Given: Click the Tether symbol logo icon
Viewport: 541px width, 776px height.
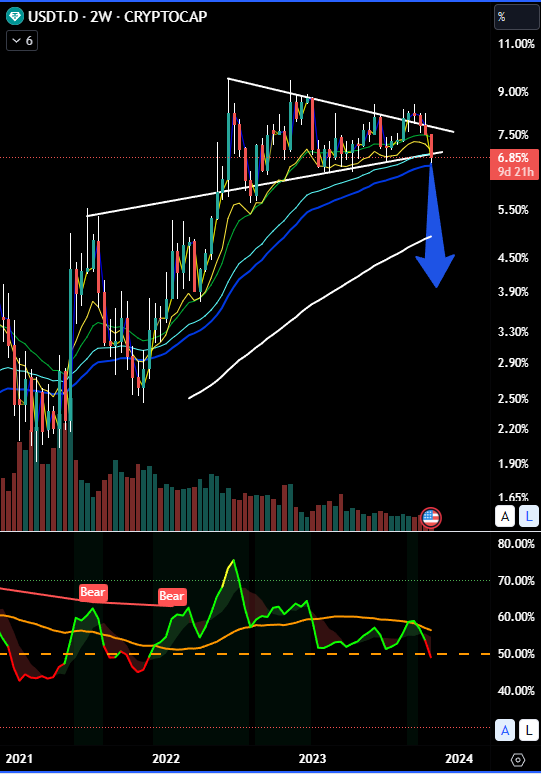Looking at the screenshot, I should [14, 16].
